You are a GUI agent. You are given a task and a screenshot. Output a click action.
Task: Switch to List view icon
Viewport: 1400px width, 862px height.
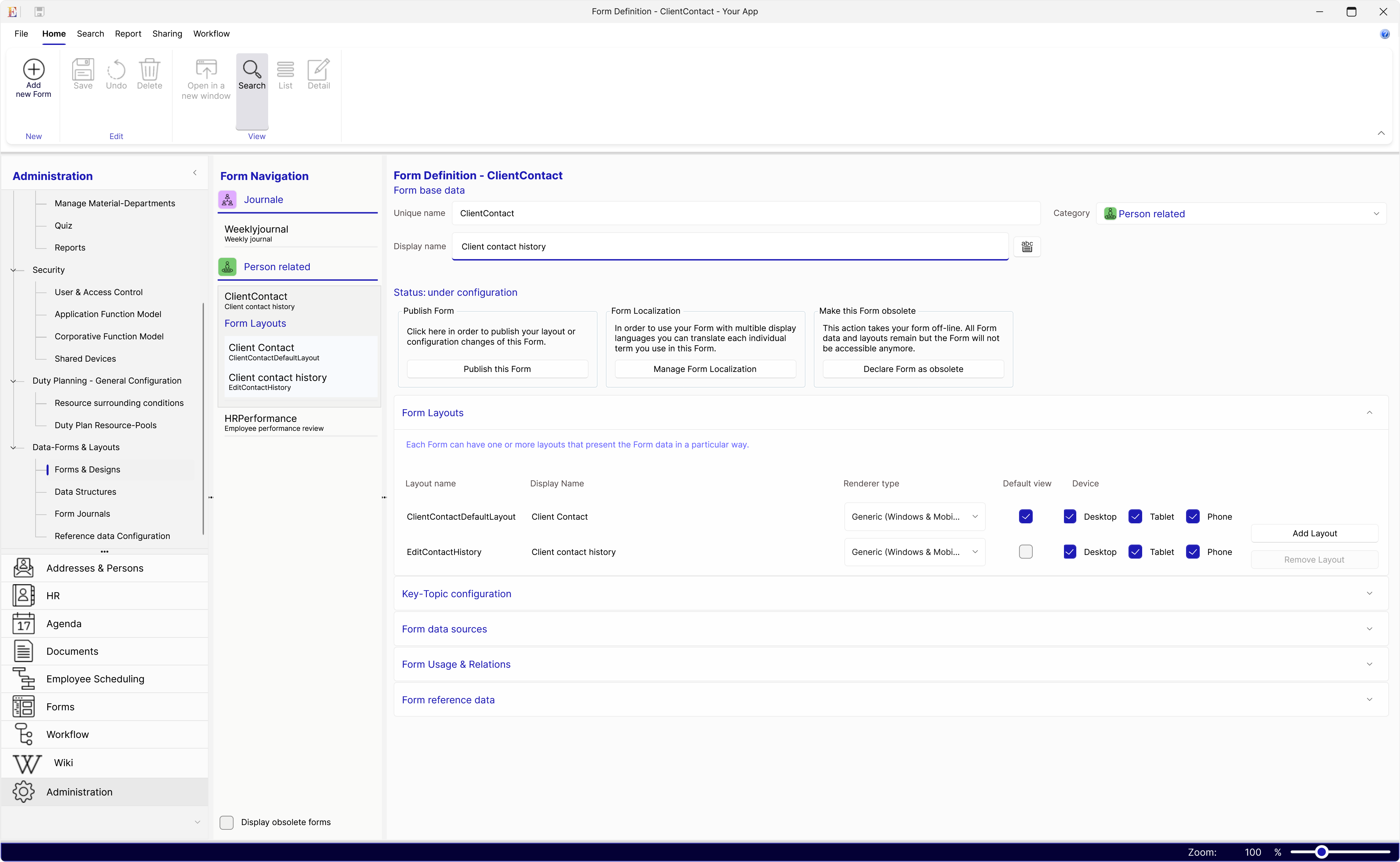point(285,69)
